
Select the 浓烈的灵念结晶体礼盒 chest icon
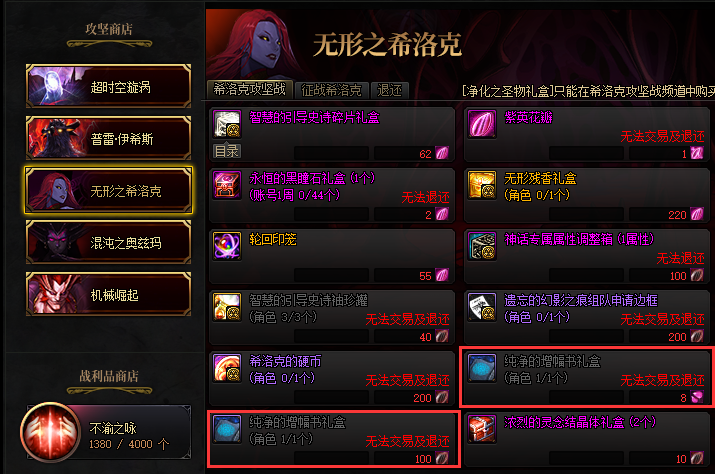[x=482, y=429]
